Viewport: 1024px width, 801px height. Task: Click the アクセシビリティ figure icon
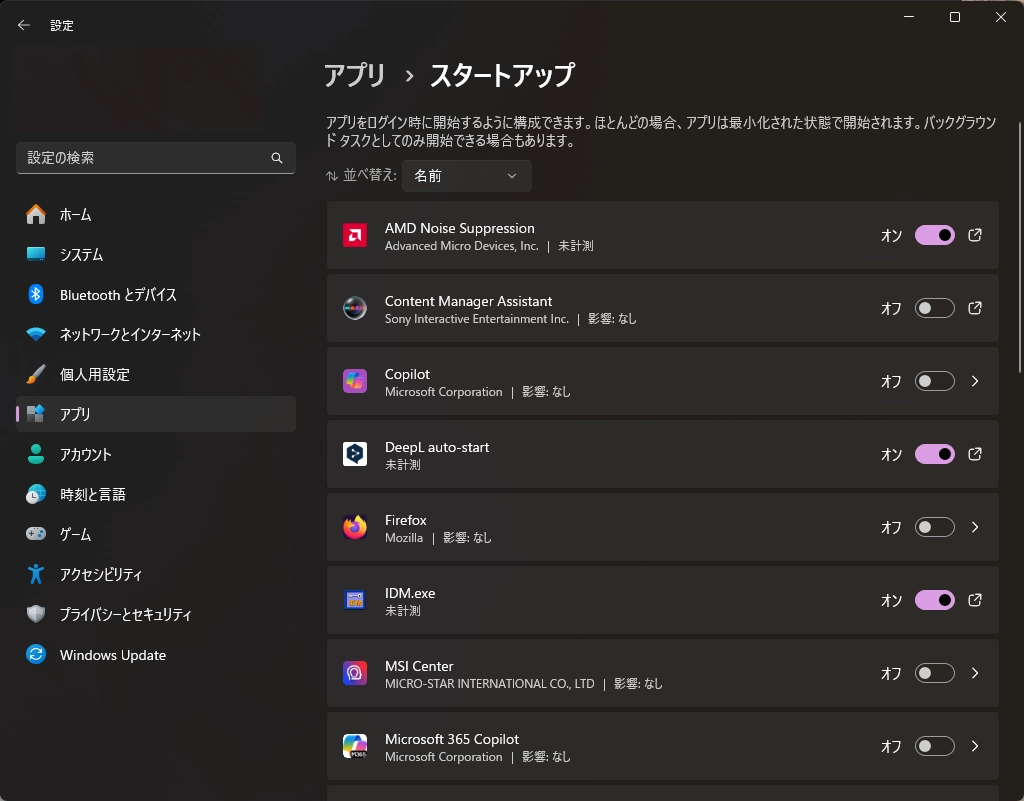[36, 574]
